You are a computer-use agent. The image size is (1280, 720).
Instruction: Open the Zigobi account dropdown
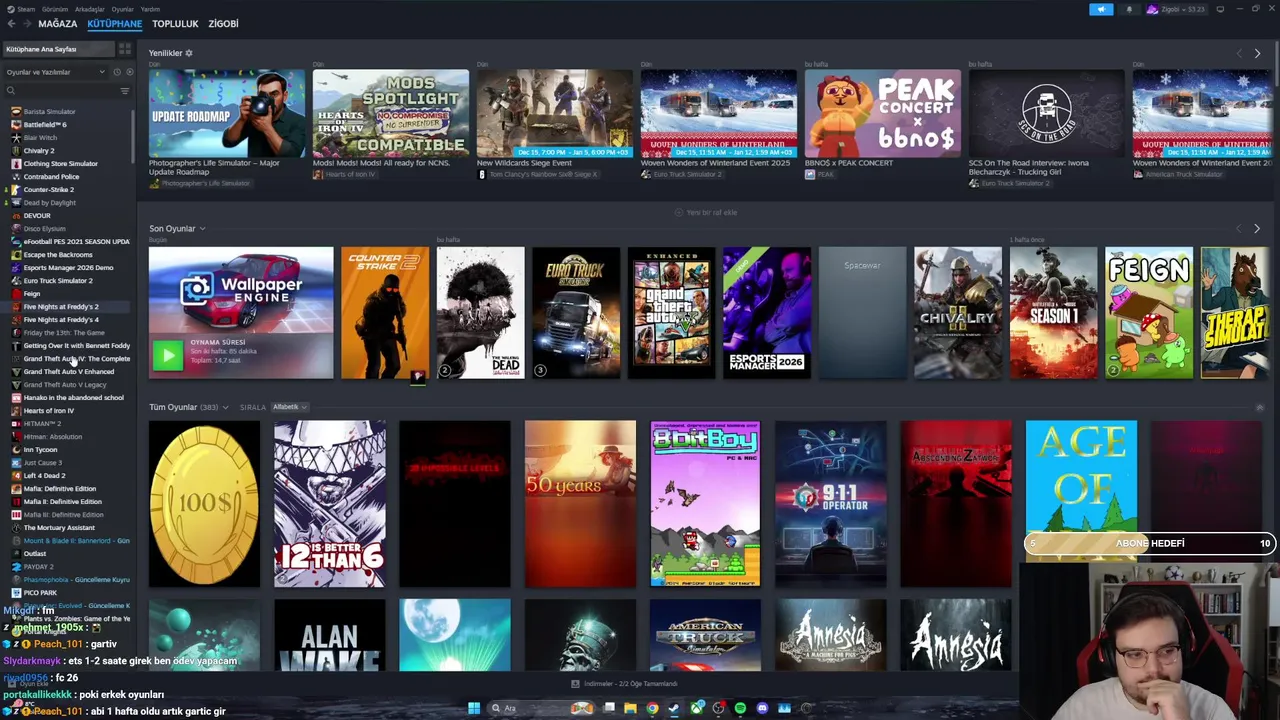(1176, 10)
